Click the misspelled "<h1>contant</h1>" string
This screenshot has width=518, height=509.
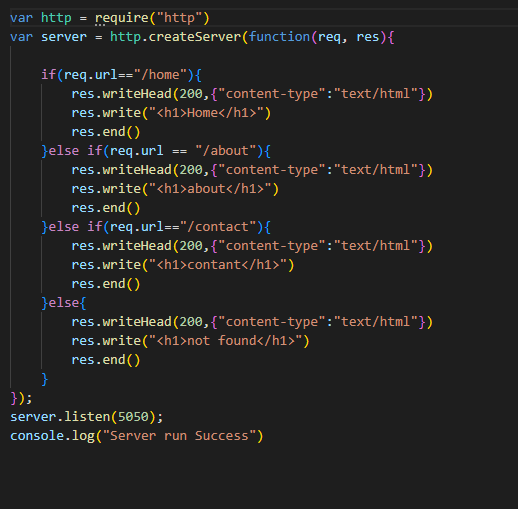(x=218, y=265)
